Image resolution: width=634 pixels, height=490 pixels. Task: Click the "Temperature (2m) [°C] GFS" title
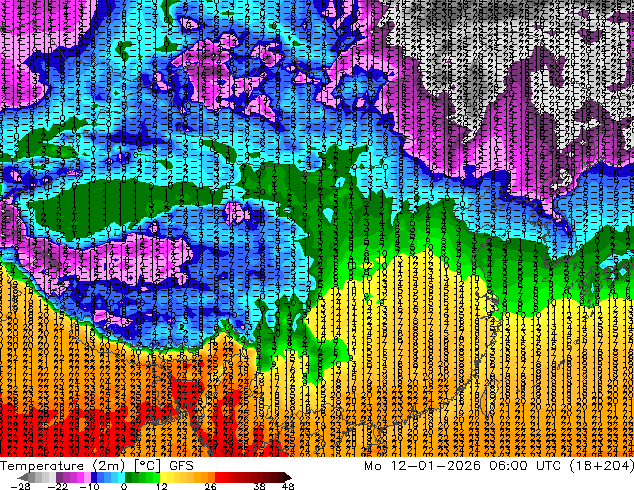[x=97, y=466]
